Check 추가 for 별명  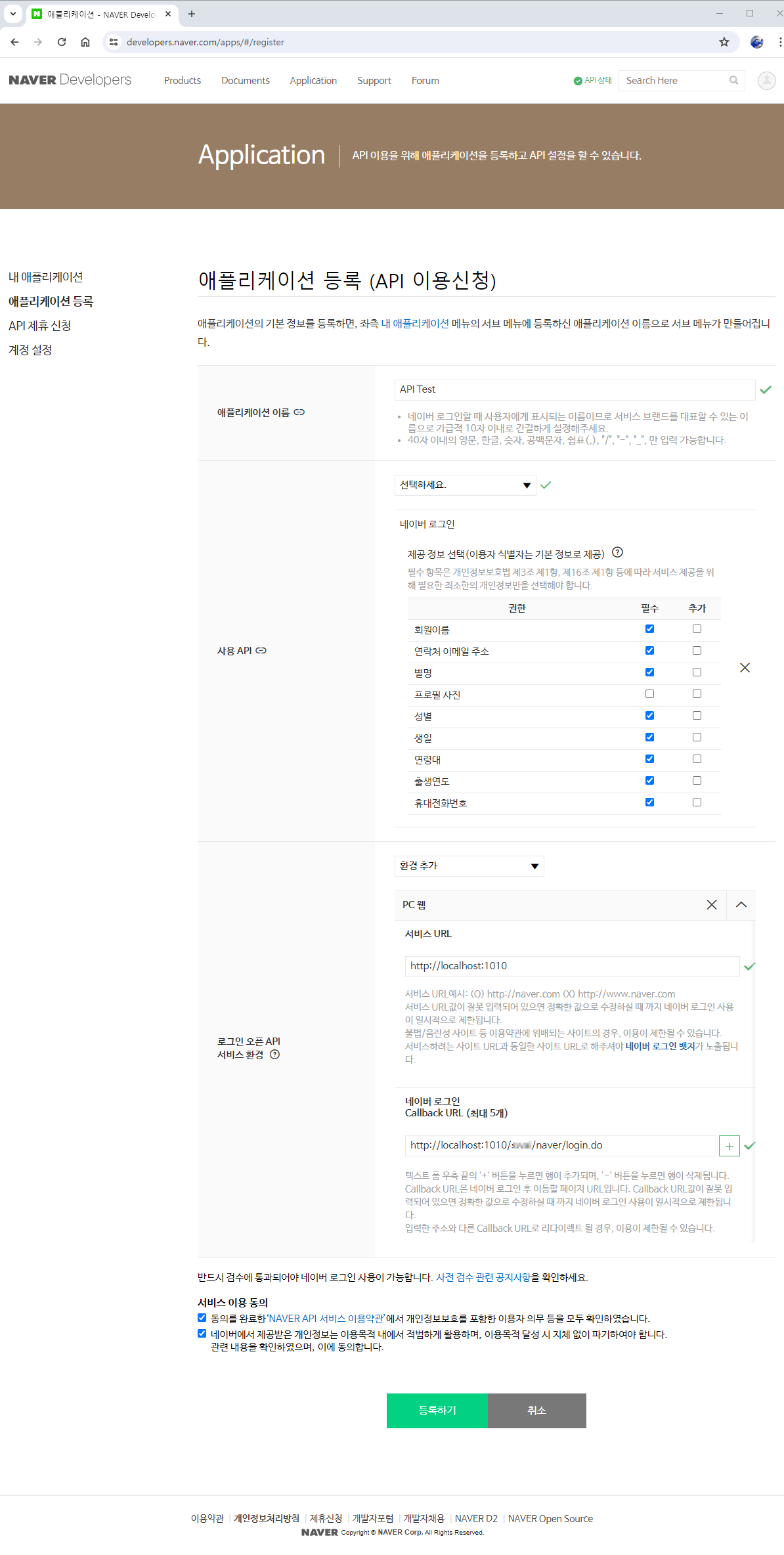697,672
